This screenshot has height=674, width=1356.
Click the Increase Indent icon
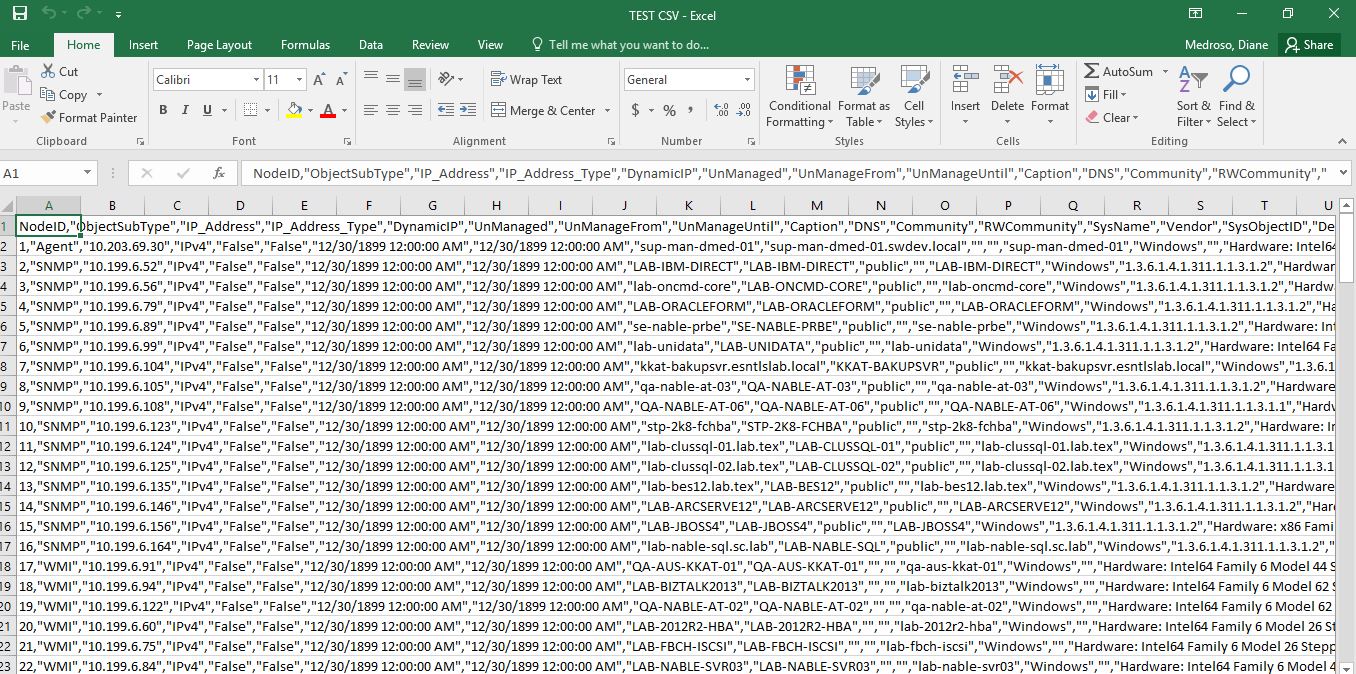pos(467,110)
